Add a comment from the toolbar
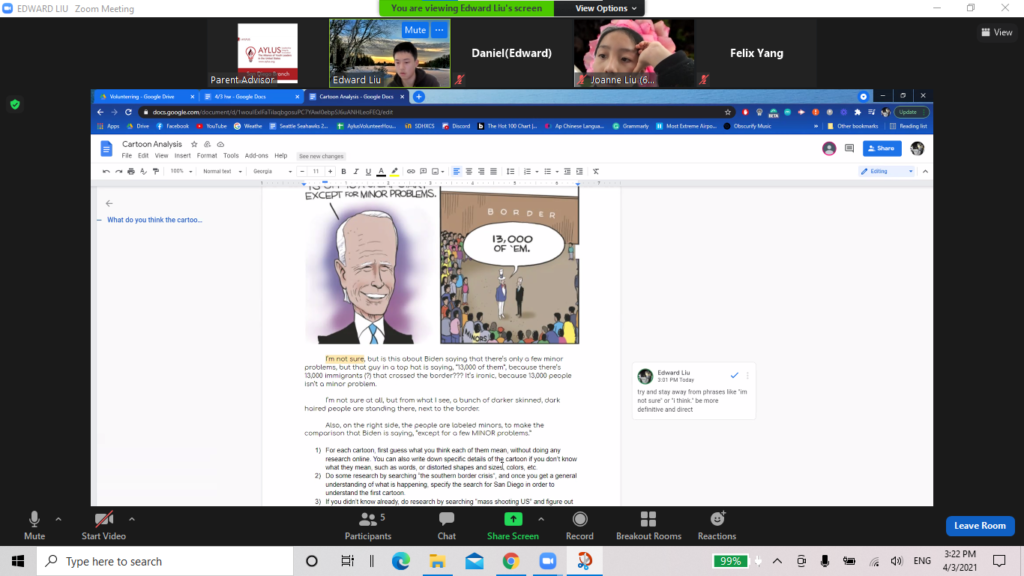 click(423, 171)
